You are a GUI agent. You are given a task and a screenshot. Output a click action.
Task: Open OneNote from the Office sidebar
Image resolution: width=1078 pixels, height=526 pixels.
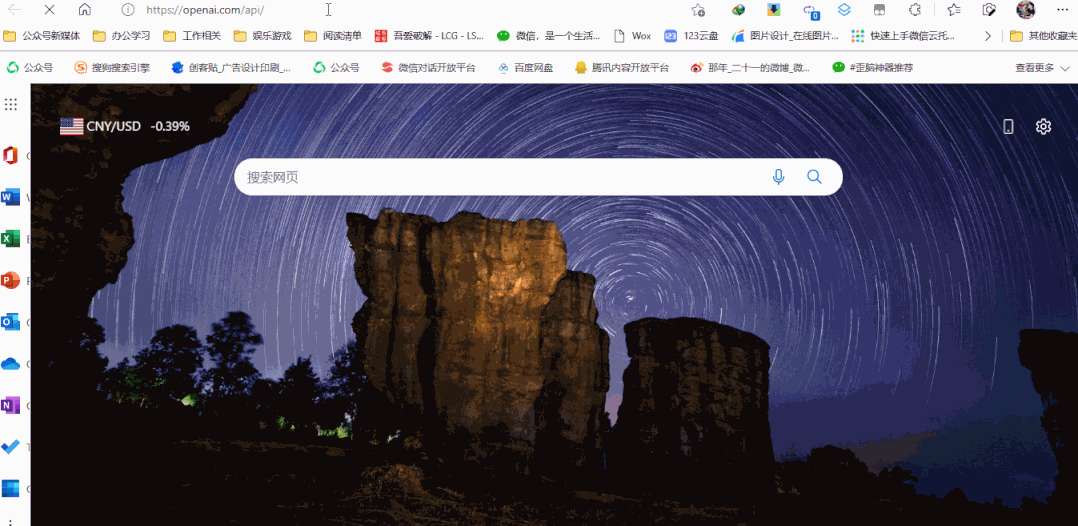pyautogui.click(x=11, y=405)
